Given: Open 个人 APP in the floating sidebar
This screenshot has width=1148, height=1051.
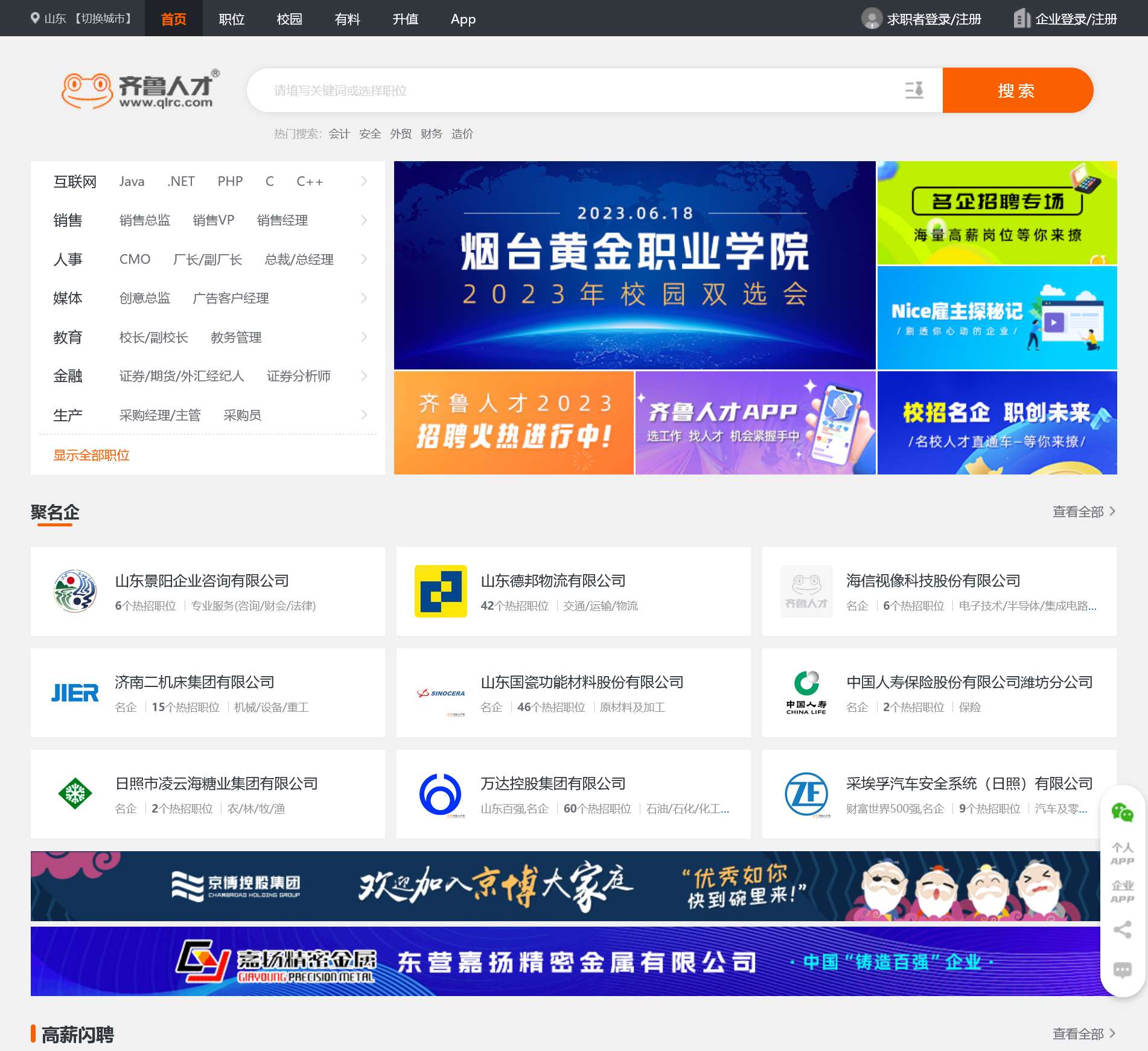Looking at the screenshot, I should pyautogui.click(x=1122, y=854).
